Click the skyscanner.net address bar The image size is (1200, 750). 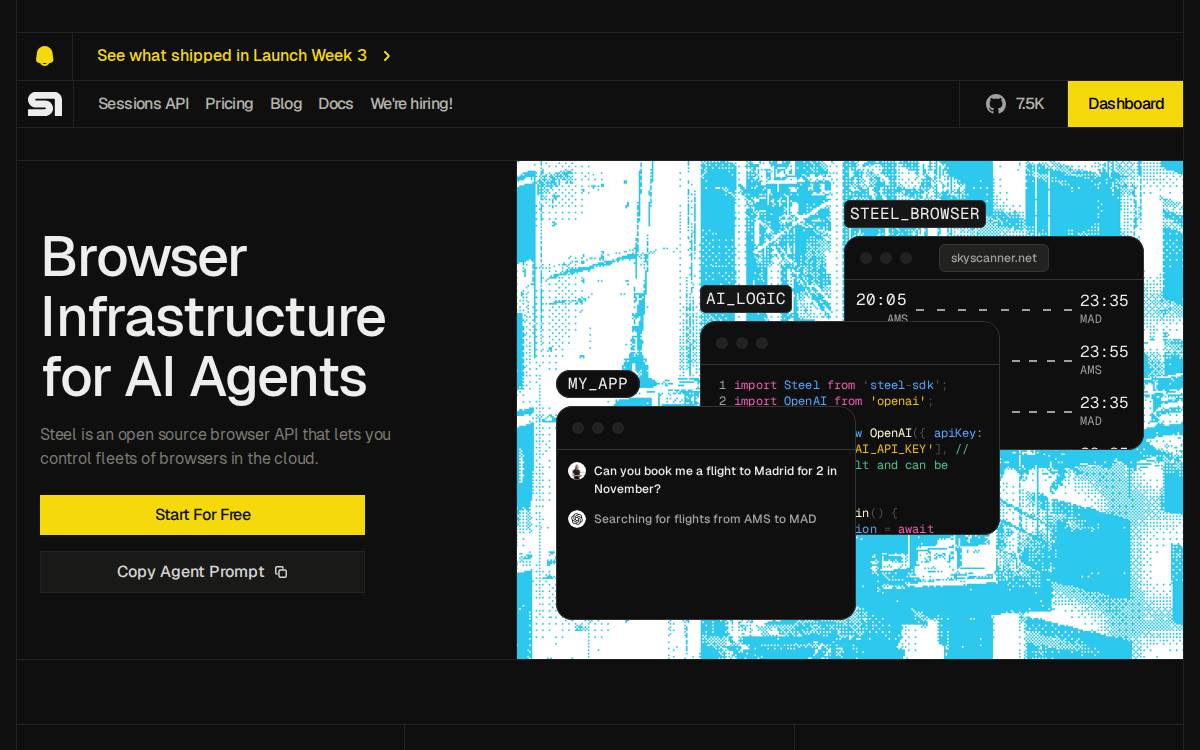click(994, 258)
